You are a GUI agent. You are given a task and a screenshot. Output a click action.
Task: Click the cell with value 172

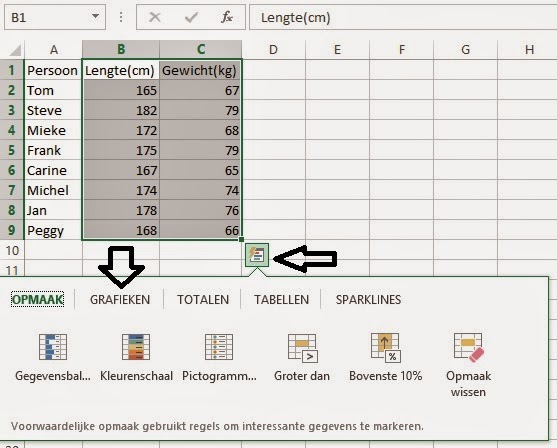(x=121, y=130)
